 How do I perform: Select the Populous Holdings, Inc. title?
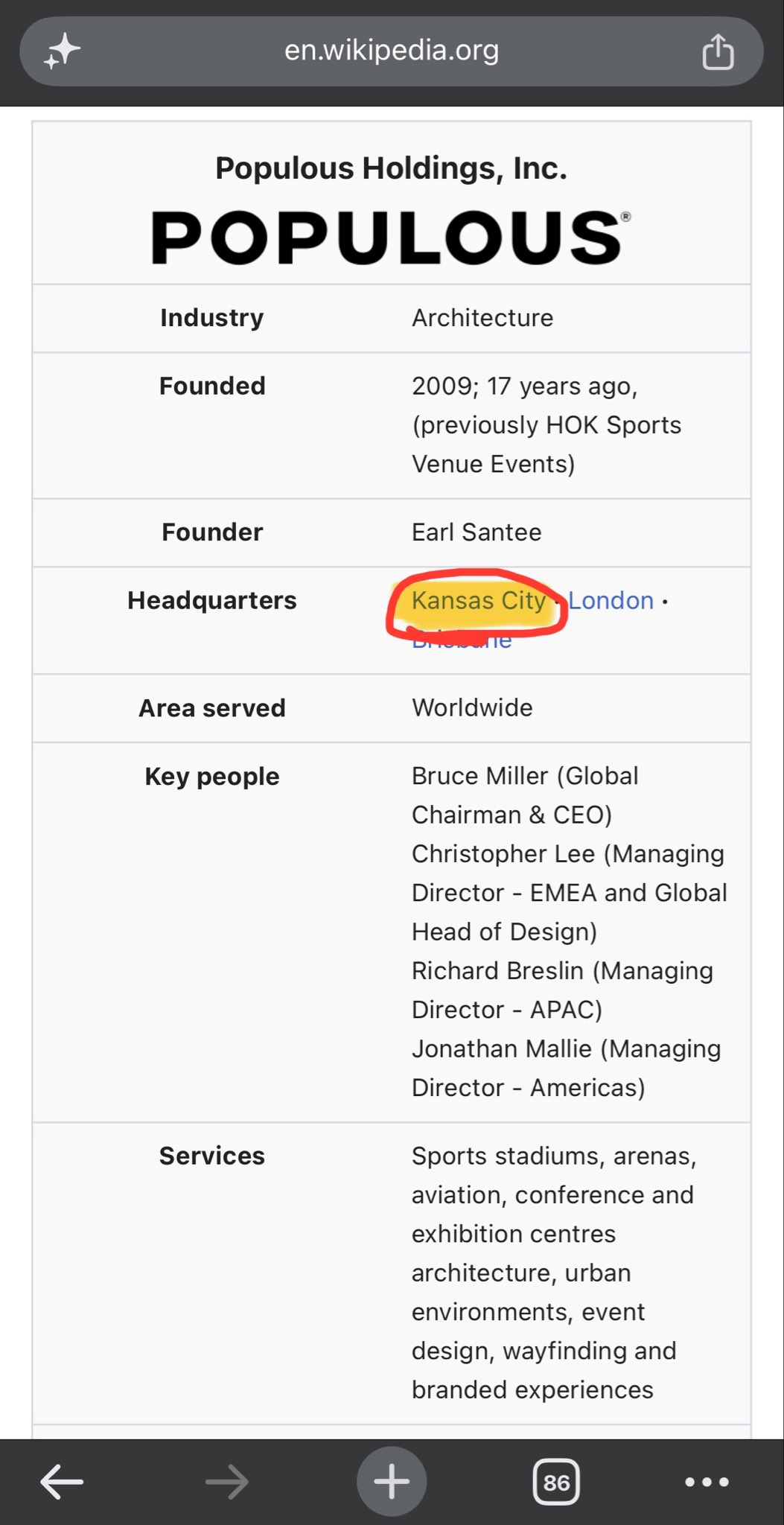pos(392,168)
